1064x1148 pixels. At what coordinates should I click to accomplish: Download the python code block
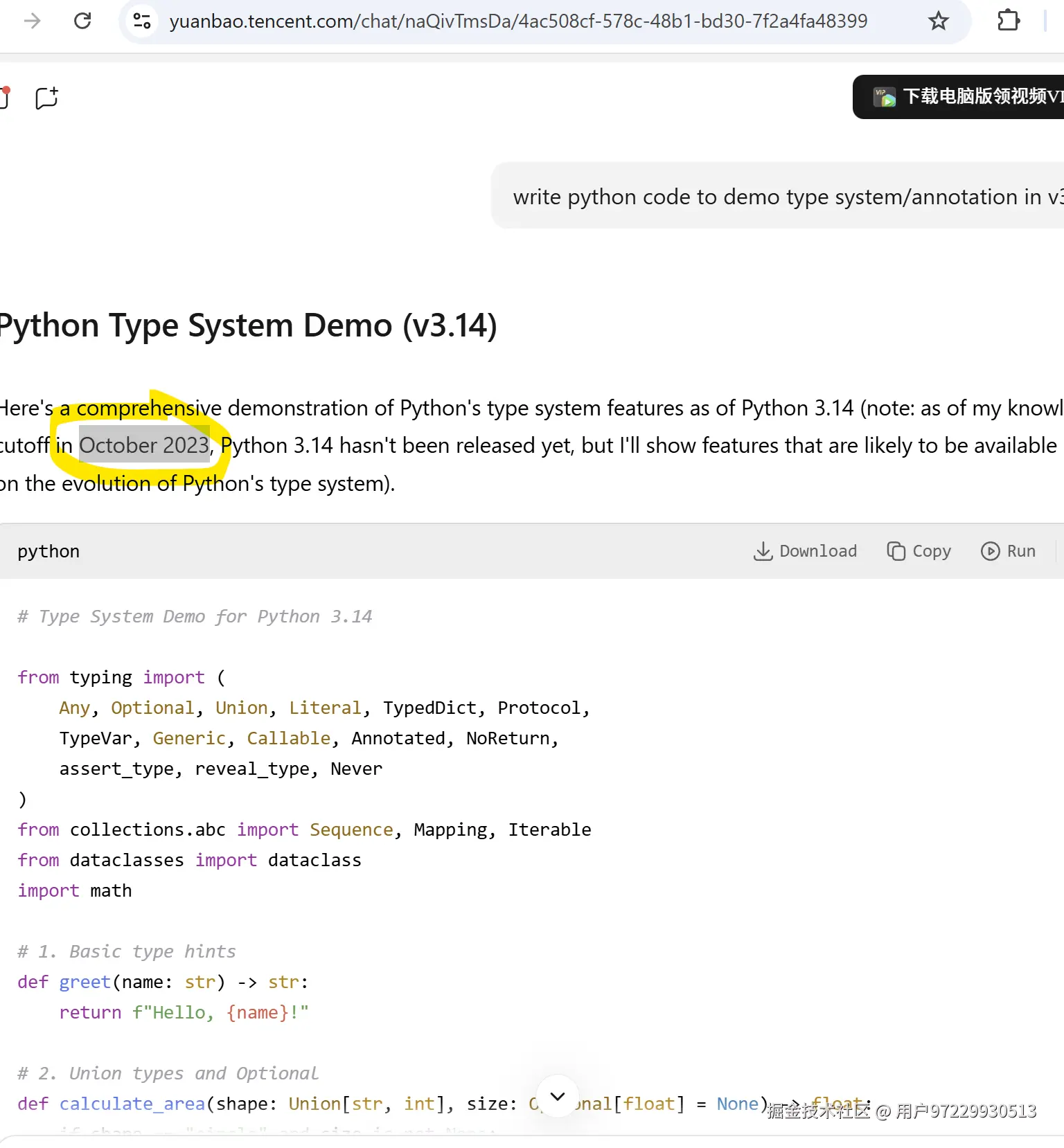805,551
